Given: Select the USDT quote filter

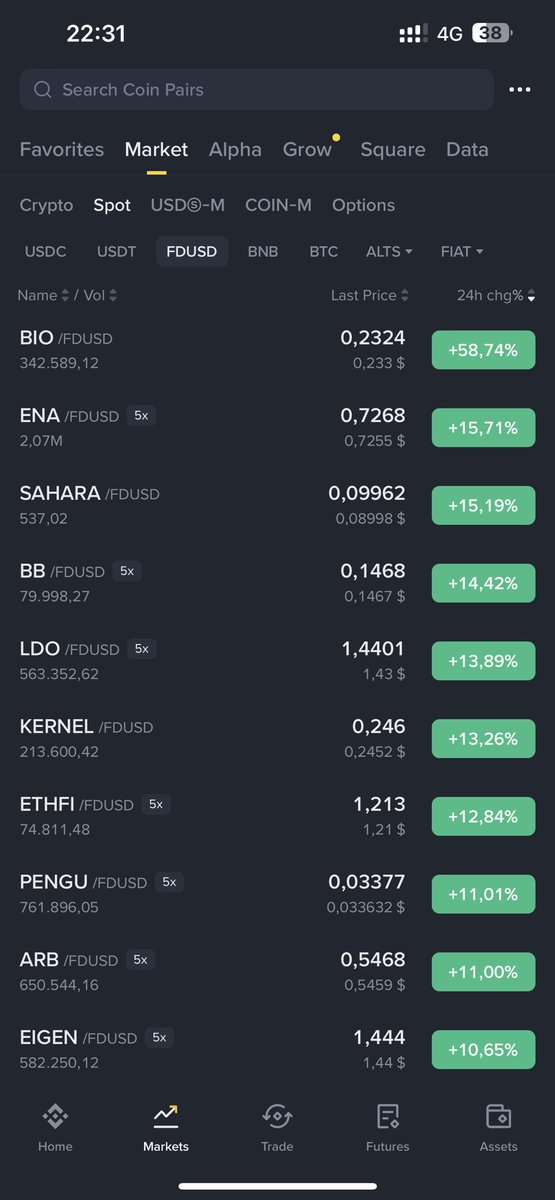Looking at the screenshot, I should pos(117,252).
